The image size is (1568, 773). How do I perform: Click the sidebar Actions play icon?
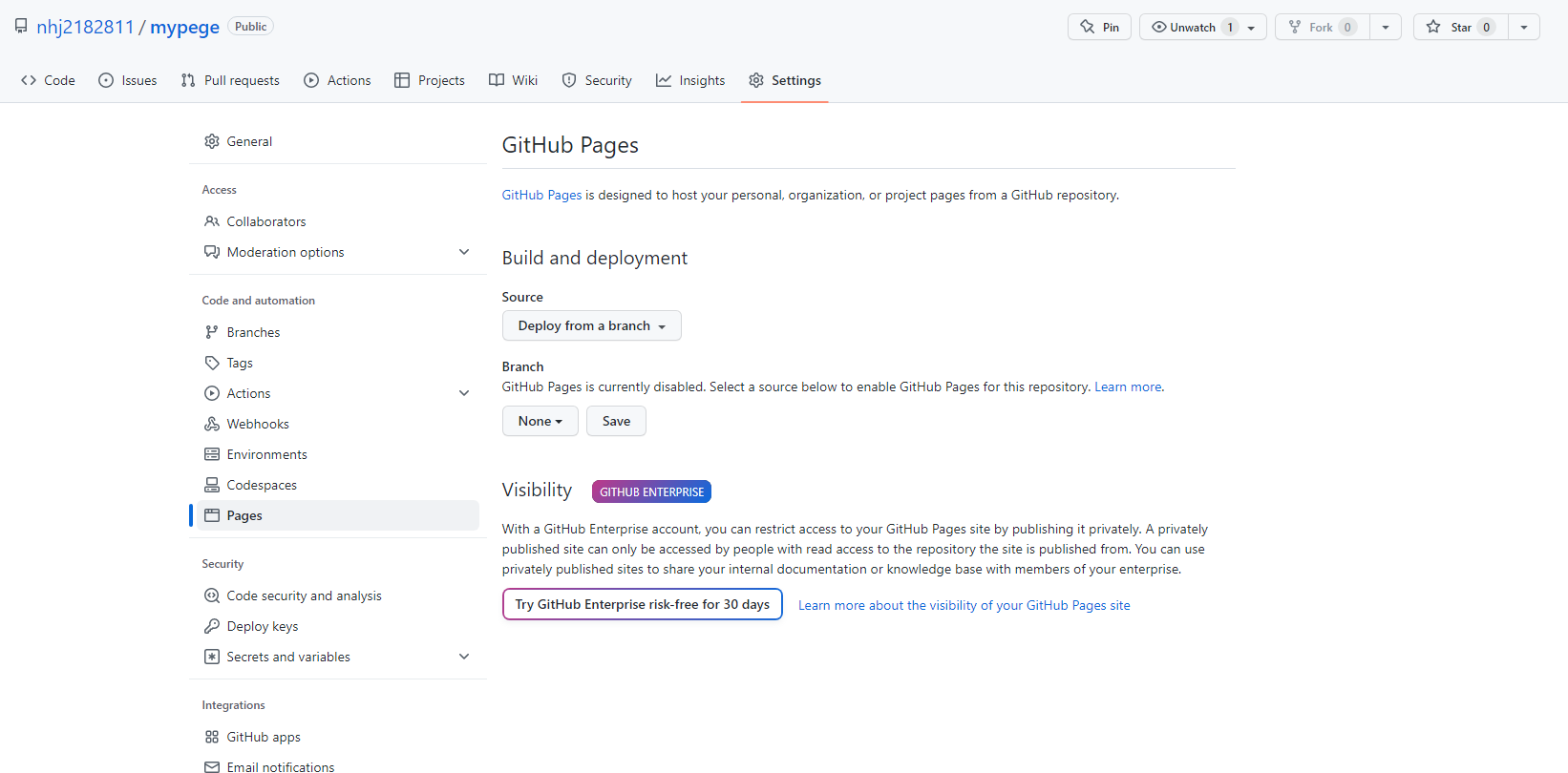tap(212, 393)
